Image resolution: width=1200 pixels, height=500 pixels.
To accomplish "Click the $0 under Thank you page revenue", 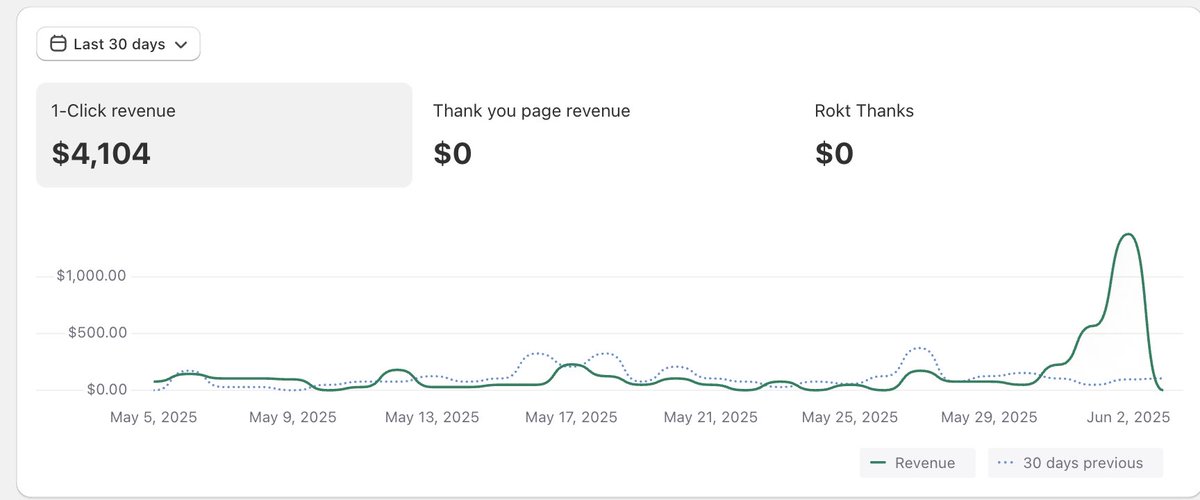I will pos(452,153).
